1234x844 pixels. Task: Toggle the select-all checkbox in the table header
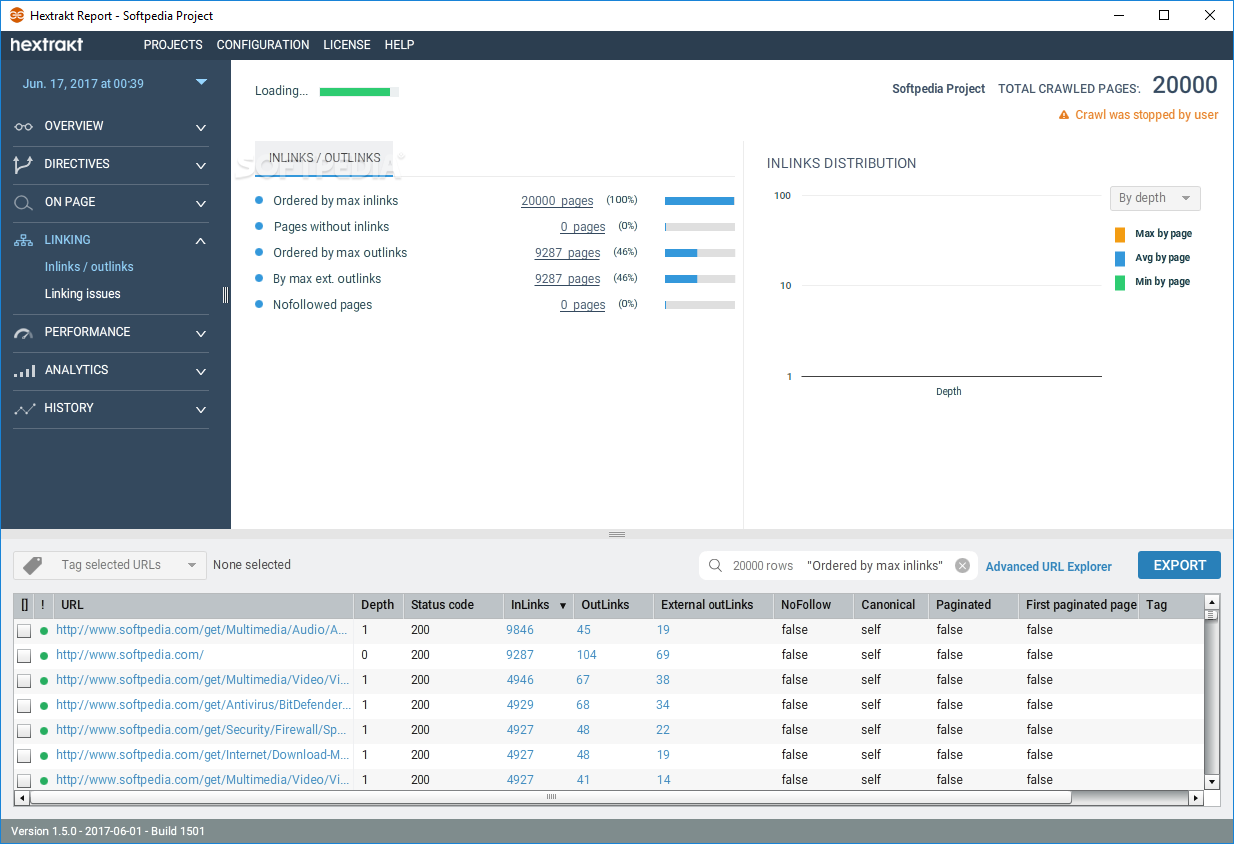coord(24,605)
